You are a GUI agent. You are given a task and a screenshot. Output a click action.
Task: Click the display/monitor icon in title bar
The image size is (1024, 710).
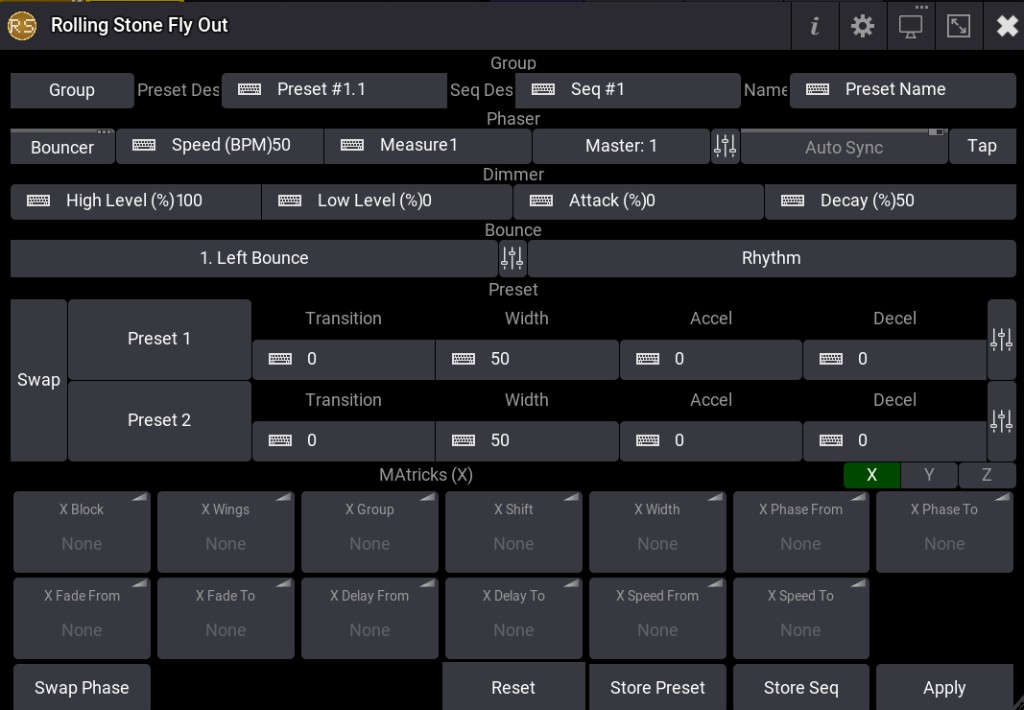(x=911, y=26)
